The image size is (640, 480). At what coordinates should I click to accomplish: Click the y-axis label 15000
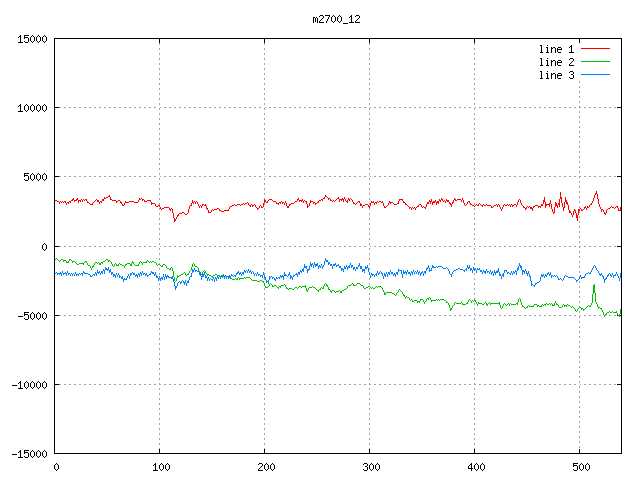click(x=32, y=39)
